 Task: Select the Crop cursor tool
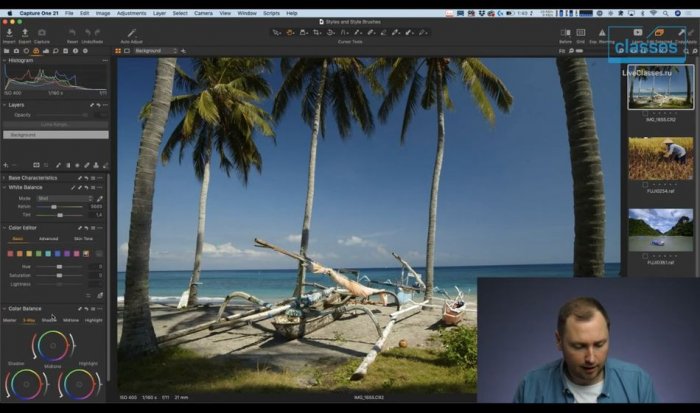[317, 33]
